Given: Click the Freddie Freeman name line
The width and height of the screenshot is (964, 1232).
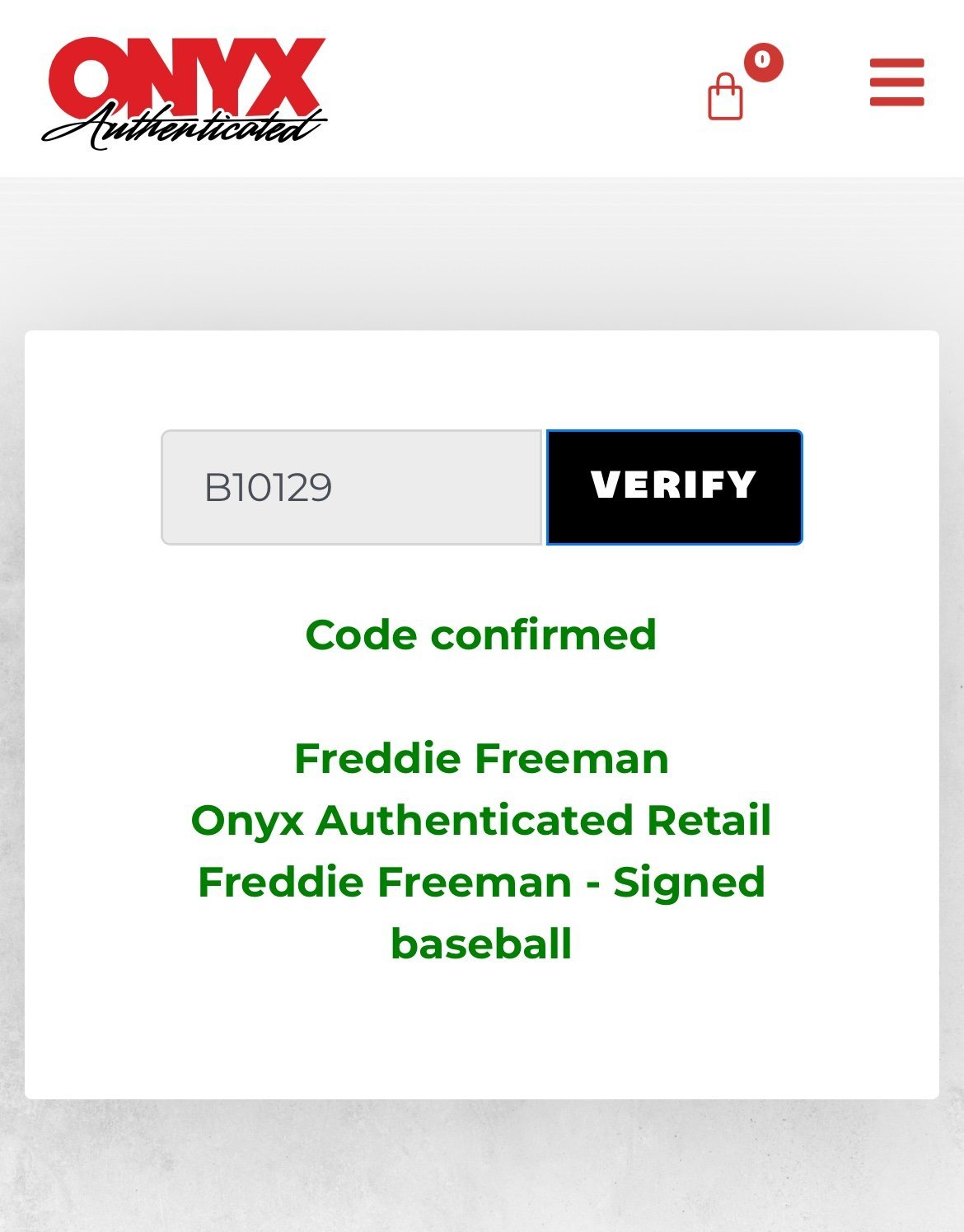Looking at the screenshot, I should [481, 758].
